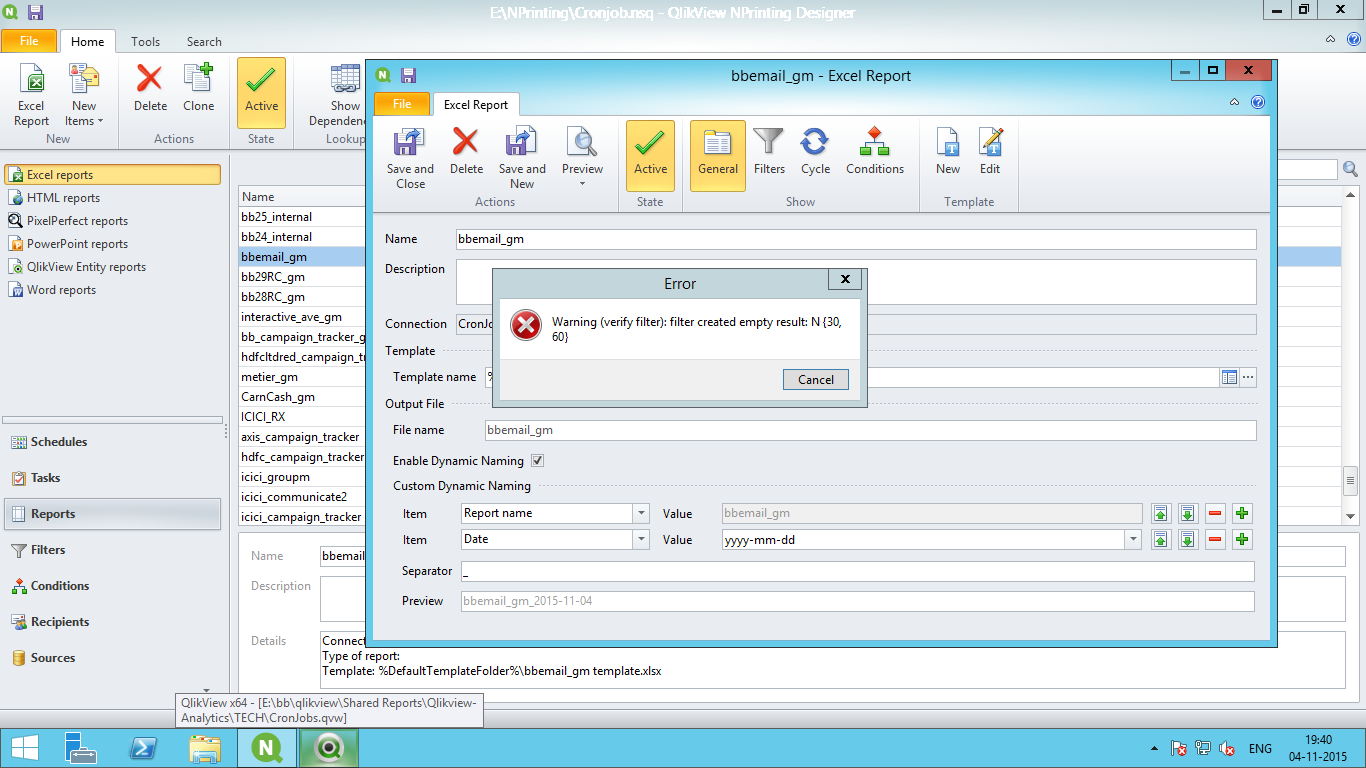Click Edit template icon

tap(990, 151)
